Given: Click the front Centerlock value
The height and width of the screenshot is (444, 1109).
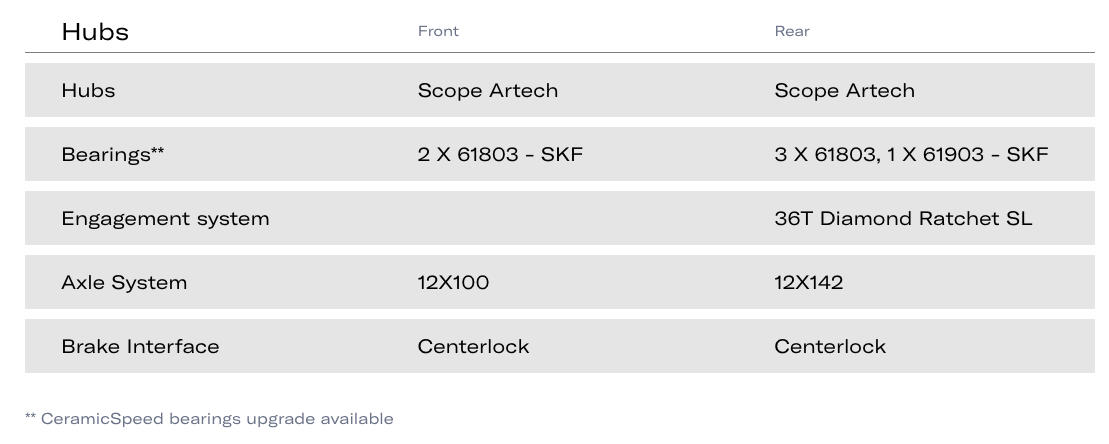Looking at the screenshot, I should (473, 346).
